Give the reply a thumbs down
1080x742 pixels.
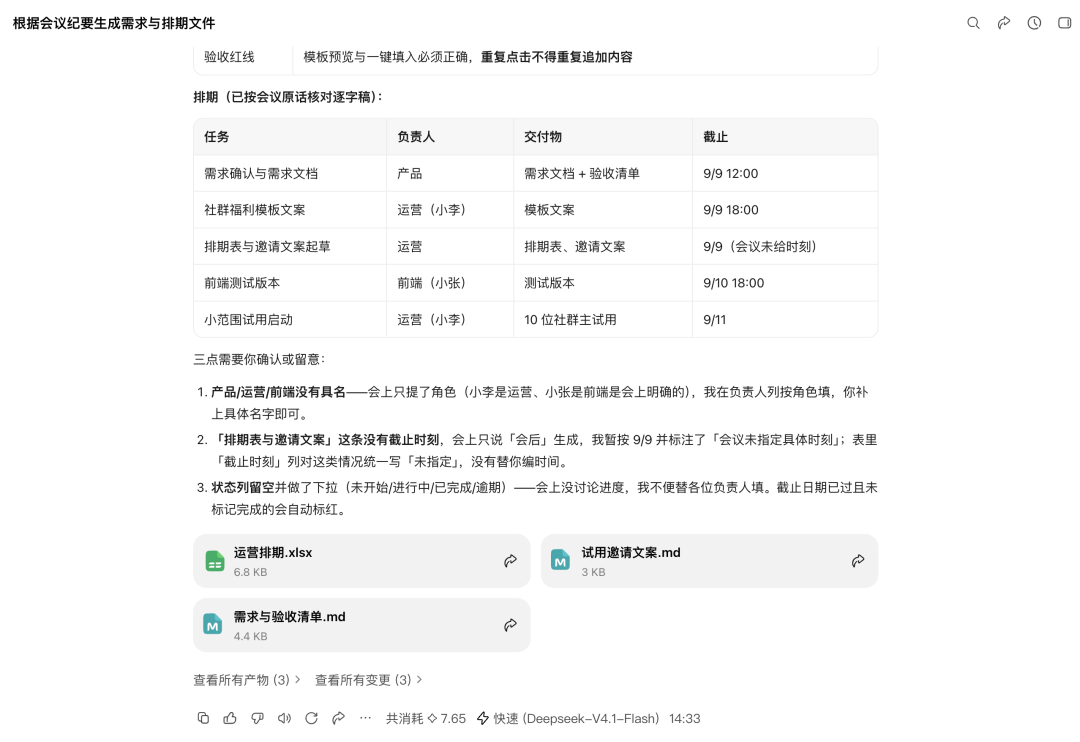click(x=257, y=718)
